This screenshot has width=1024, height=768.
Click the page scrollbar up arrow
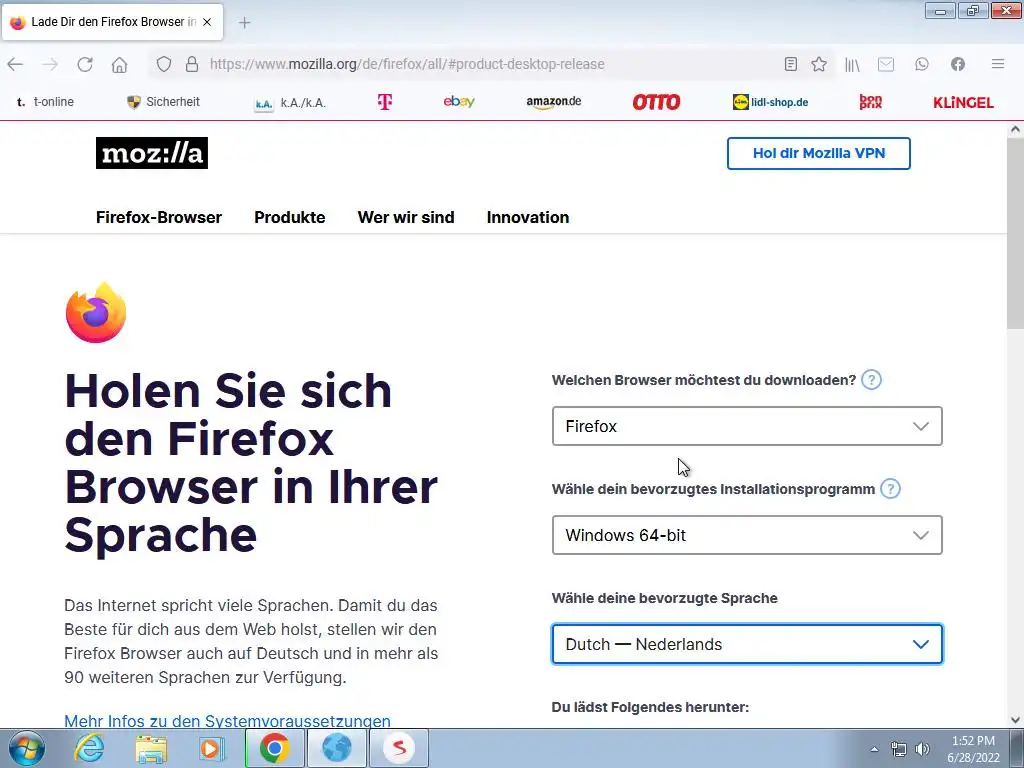point(1016,129)
